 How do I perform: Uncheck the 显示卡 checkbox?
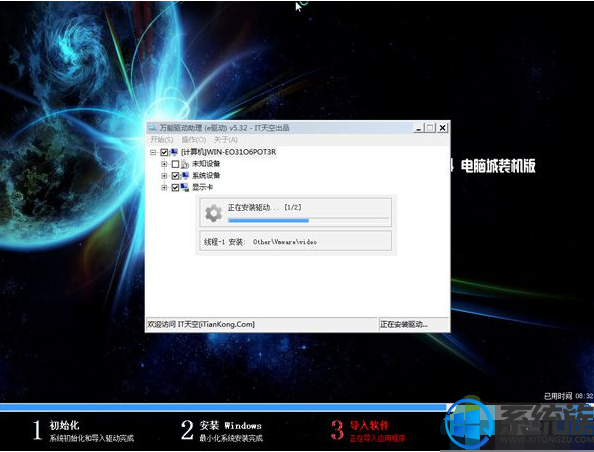tap(175, 188)
